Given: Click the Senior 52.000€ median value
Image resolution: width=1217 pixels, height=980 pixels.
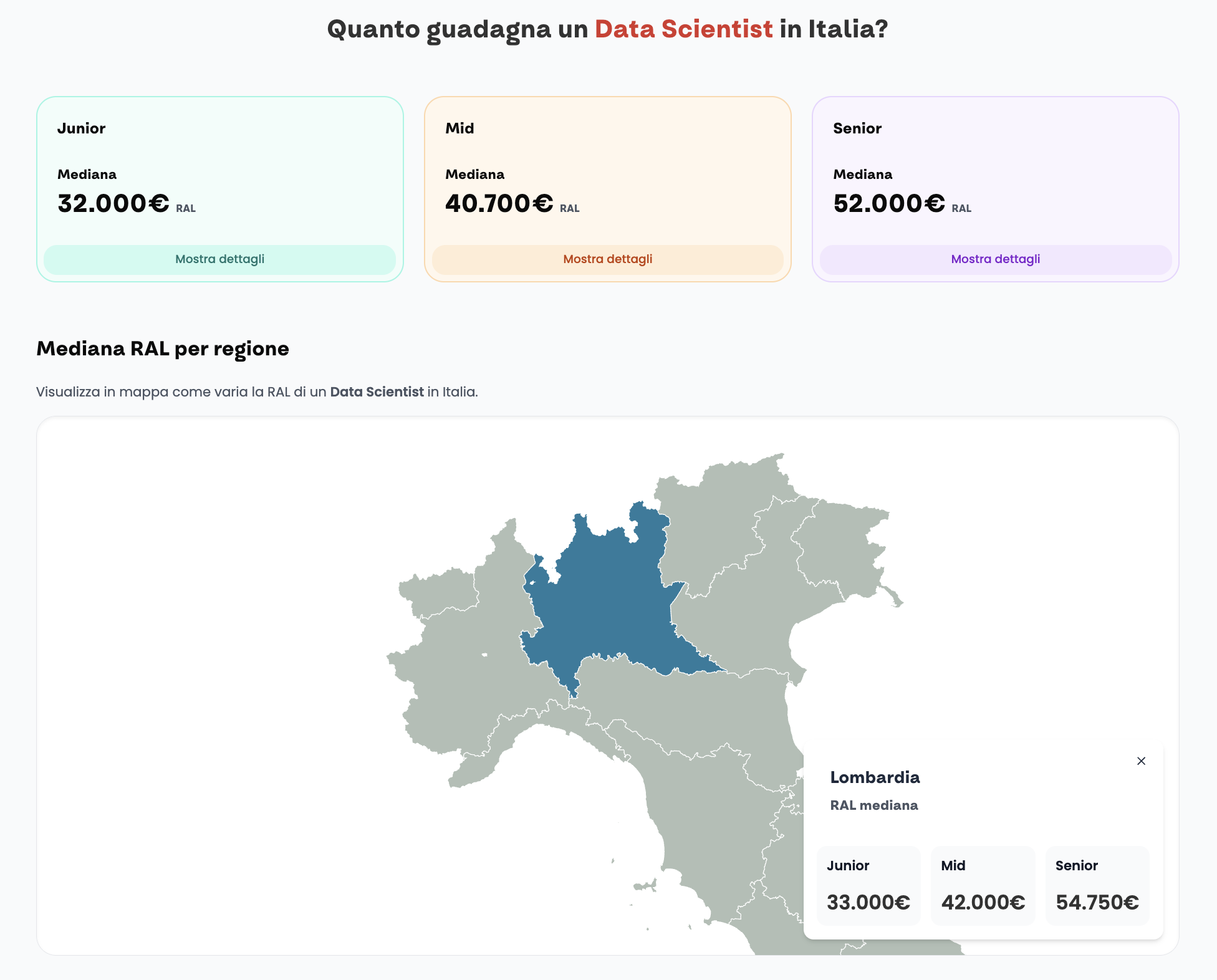Looking at the screenshot, I should [888, 204].
